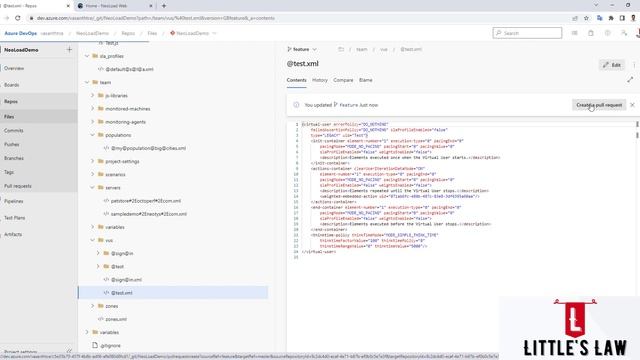This screenshot has height=360, width=640.
Task: Bookmark this page with the star icon
Action: click(587, 18)
